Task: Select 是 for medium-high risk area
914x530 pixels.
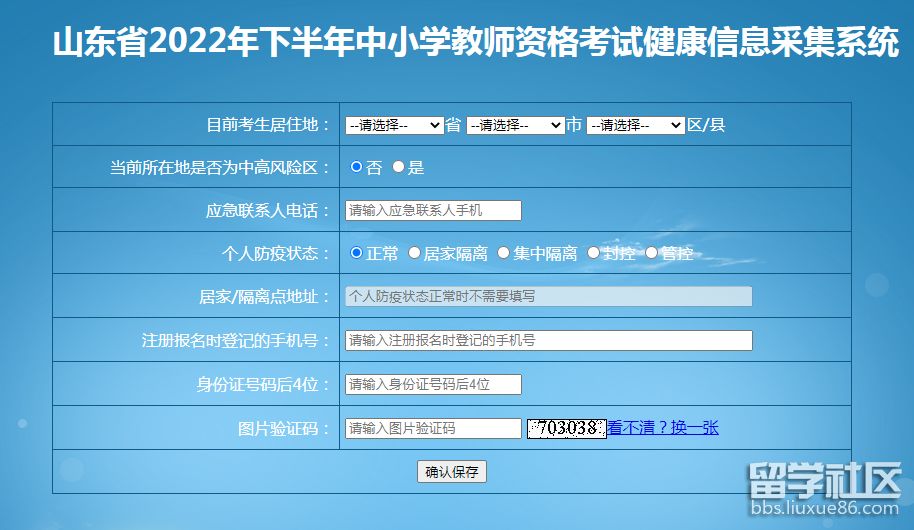Action: [x=398, y=168]
